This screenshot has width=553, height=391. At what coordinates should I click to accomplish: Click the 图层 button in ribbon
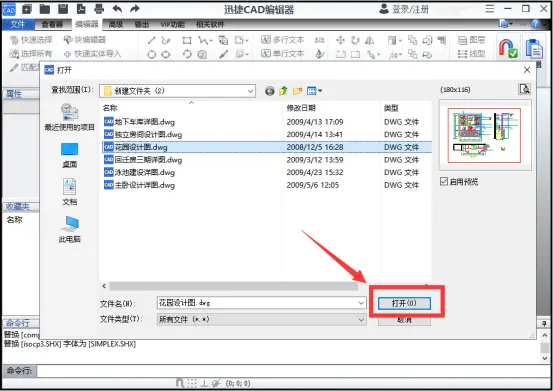click(472, 40)
